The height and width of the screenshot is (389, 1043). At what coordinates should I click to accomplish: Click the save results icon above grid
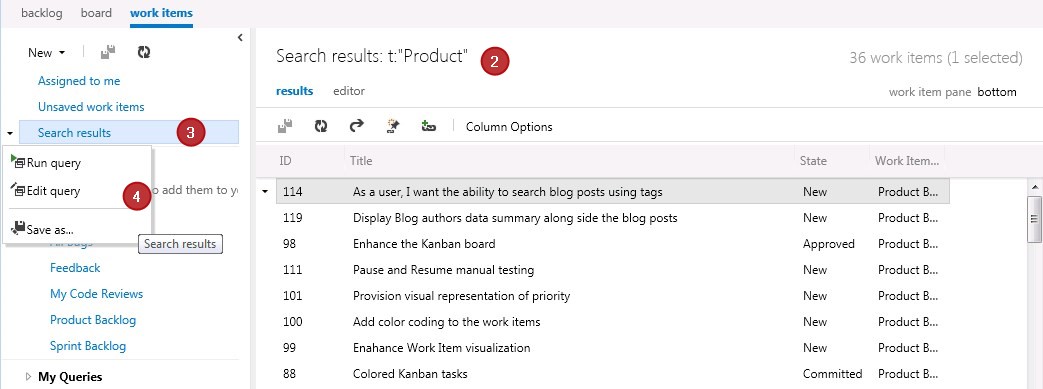[285, 126]
